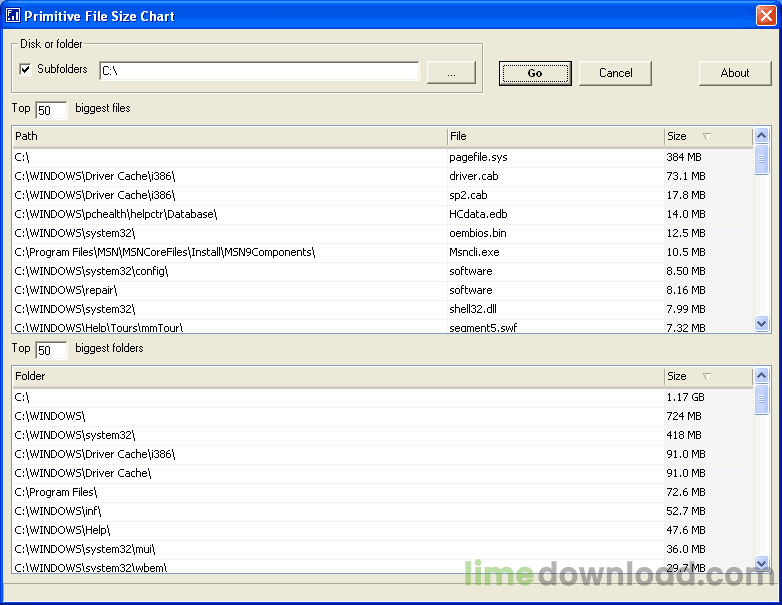The height and width of the screenshot is (605, 782).
Task: Select C:\WINDOWS\Driver Cache\ folder row
Action: pos(383,473)
